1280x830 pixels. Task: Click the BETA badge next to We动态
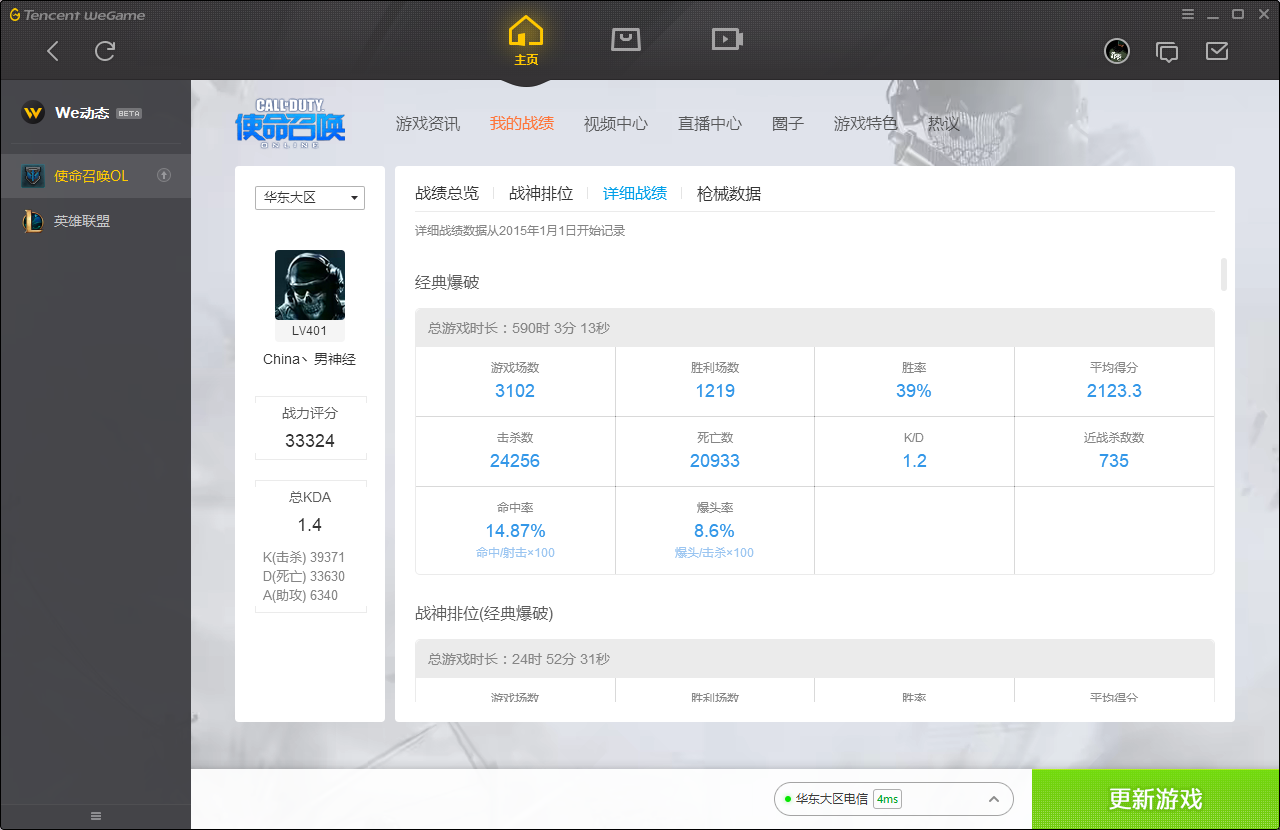pyautogui.click(x=129, y=113)
